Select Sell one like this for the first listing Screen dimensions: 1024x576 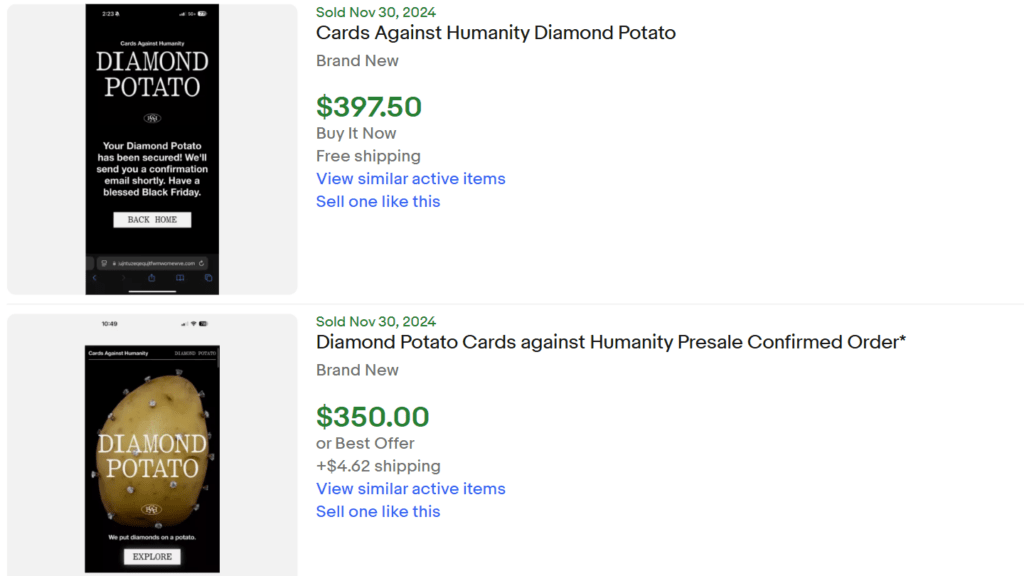click(378, 201)
